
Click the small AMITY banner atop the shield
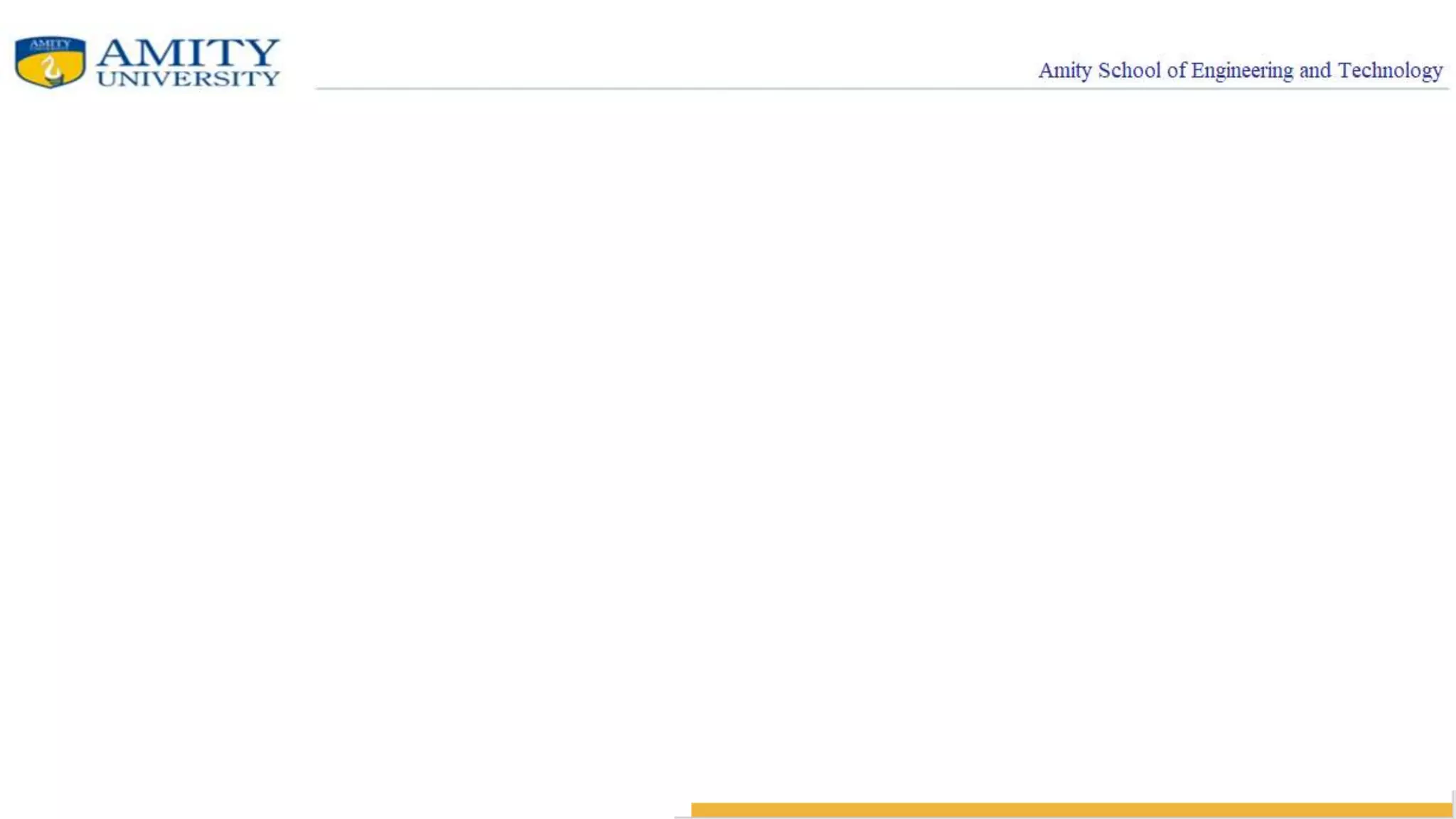tap(50, 44)
